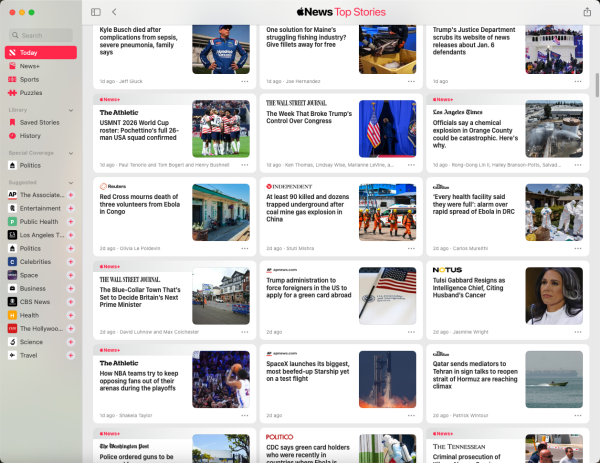Open more options for Red Cross story
600x463 pixels.
tap(245, 248)
